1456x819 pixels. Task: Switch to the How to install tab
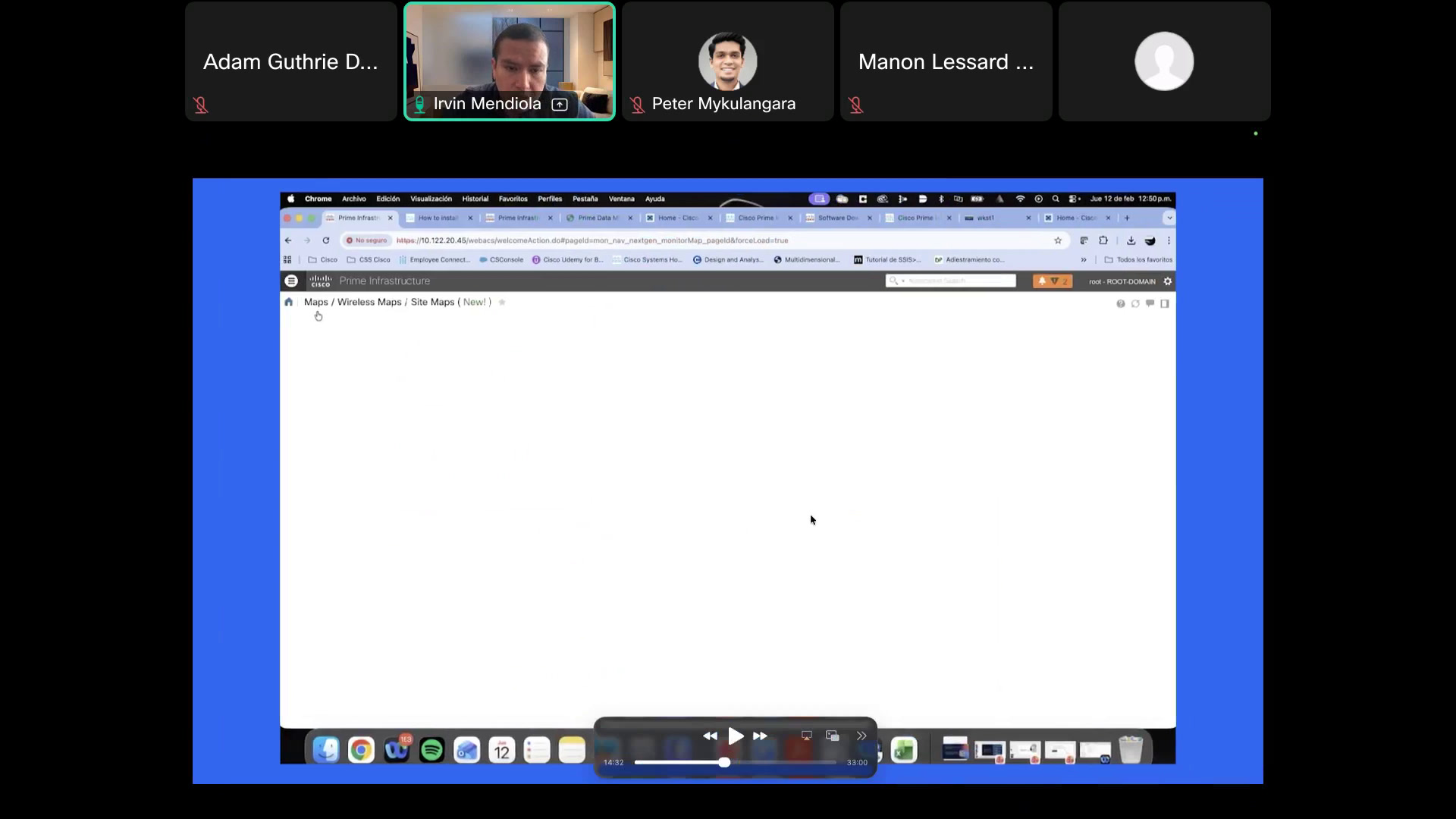[438, 218]
